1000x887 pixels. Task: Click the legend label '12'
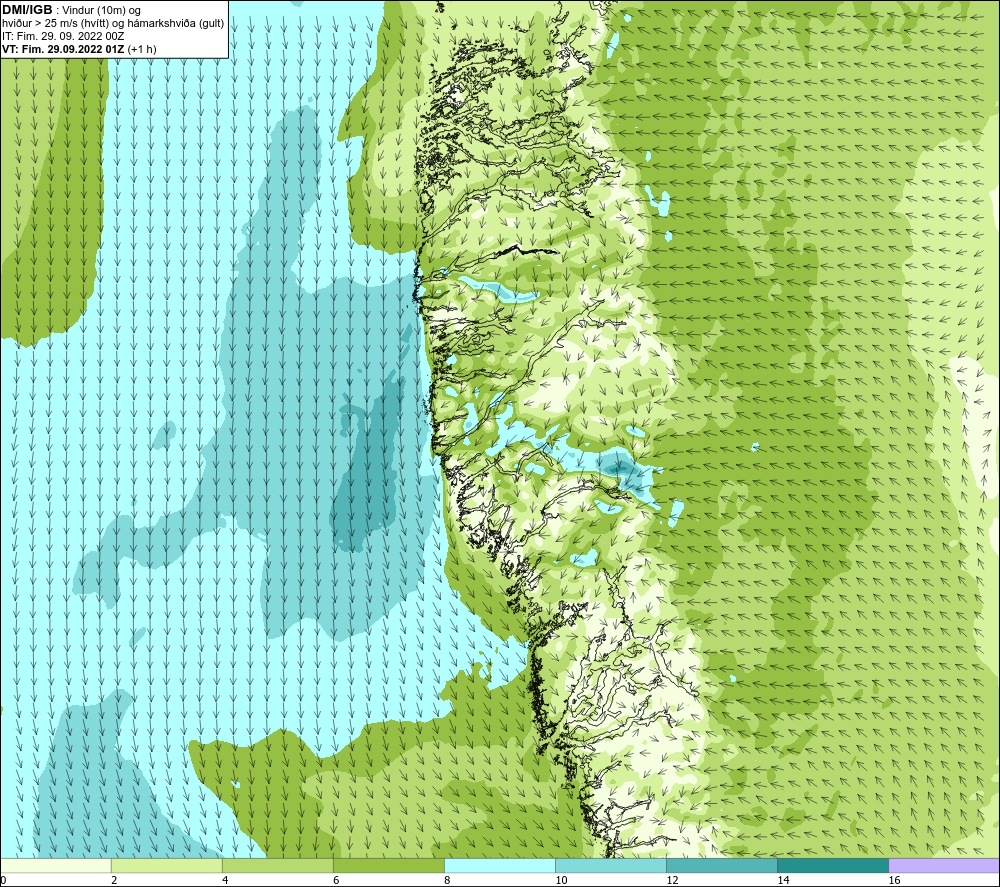pyautogui.click(x=672, y=880)
